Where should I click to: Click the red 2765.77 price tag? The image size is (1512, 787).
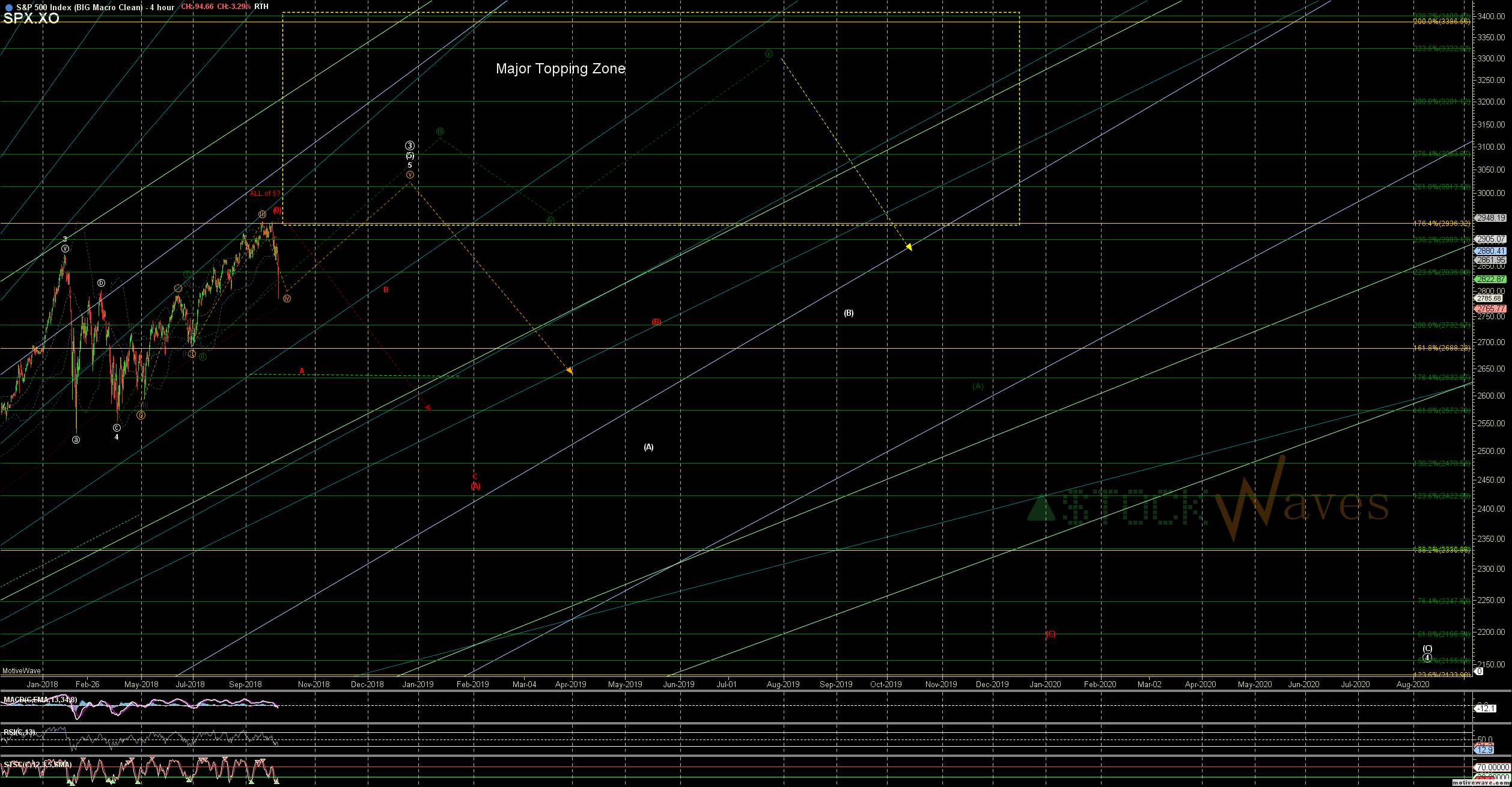[x=1490, y=308]
